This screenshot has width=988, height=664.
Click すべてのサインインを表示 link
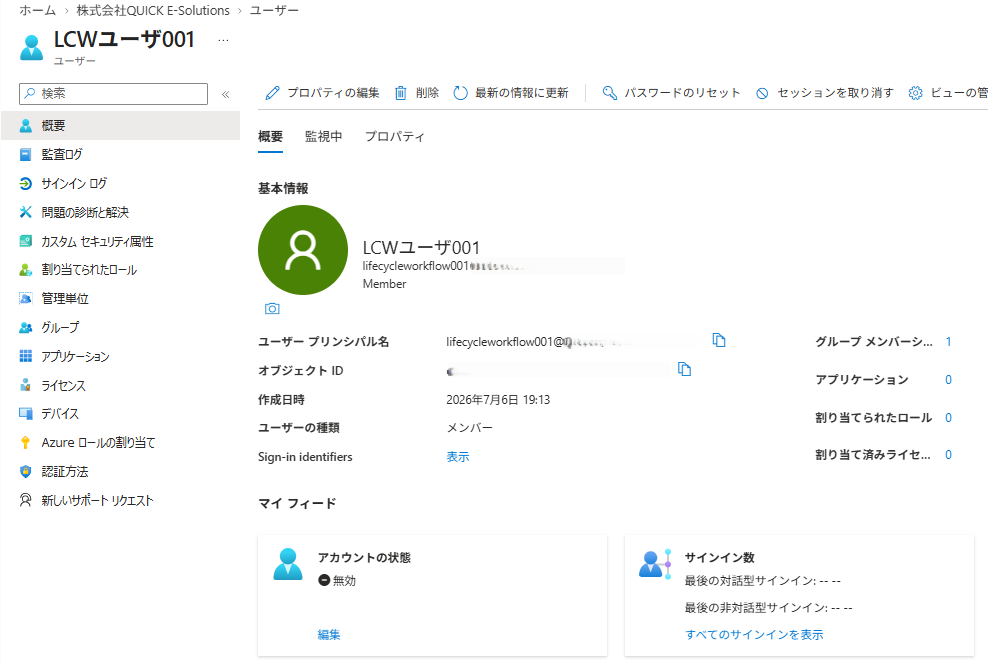[x=754, y=634]
